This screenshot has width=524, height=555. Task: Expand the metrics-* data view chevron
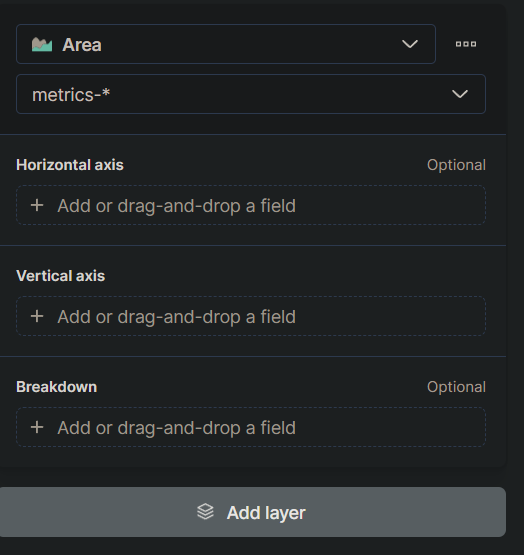[x=460, y=94]
